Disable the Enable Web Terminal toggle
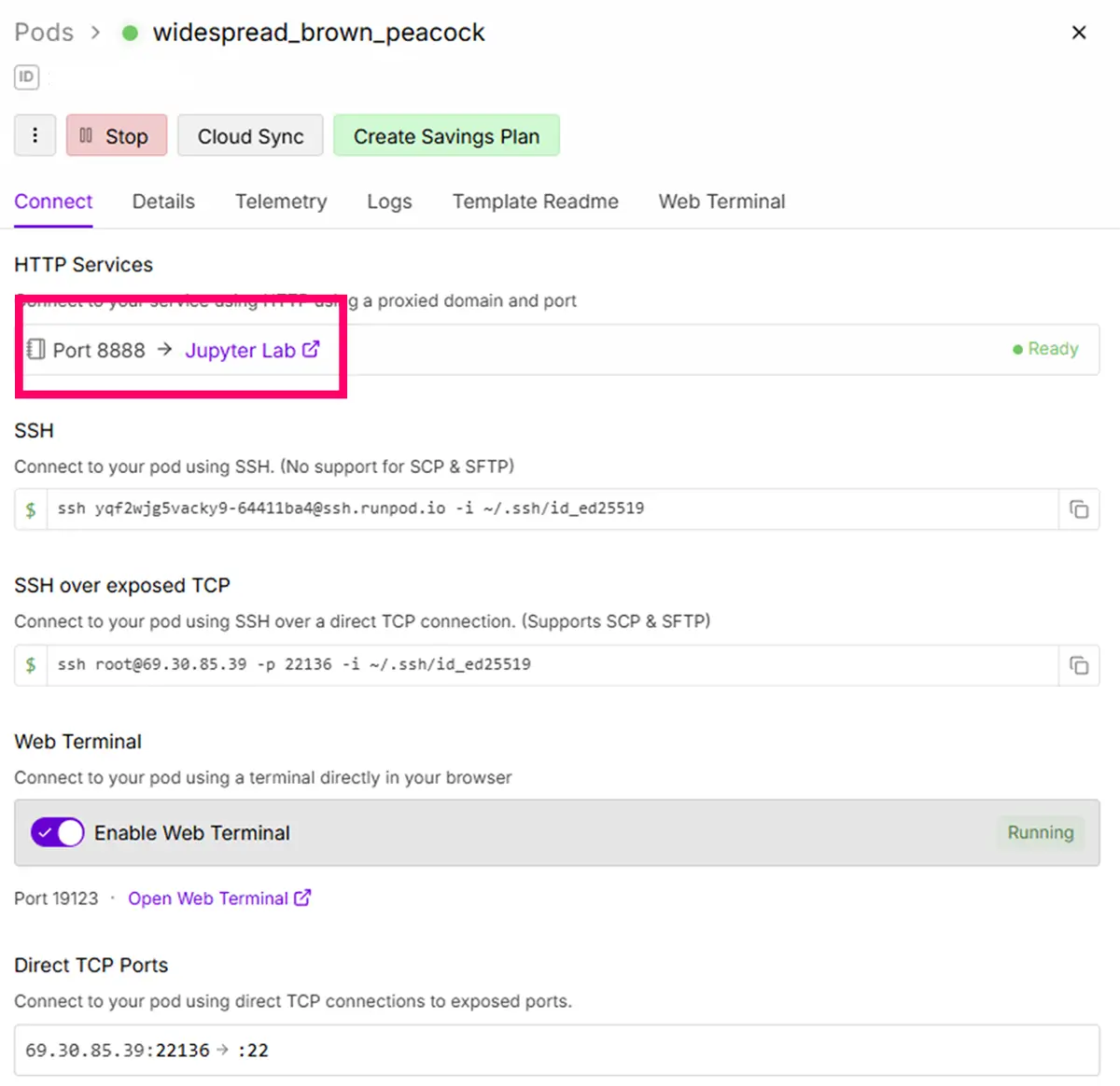This screenshot has height=1086, width=1120. (x=58, y=832)
